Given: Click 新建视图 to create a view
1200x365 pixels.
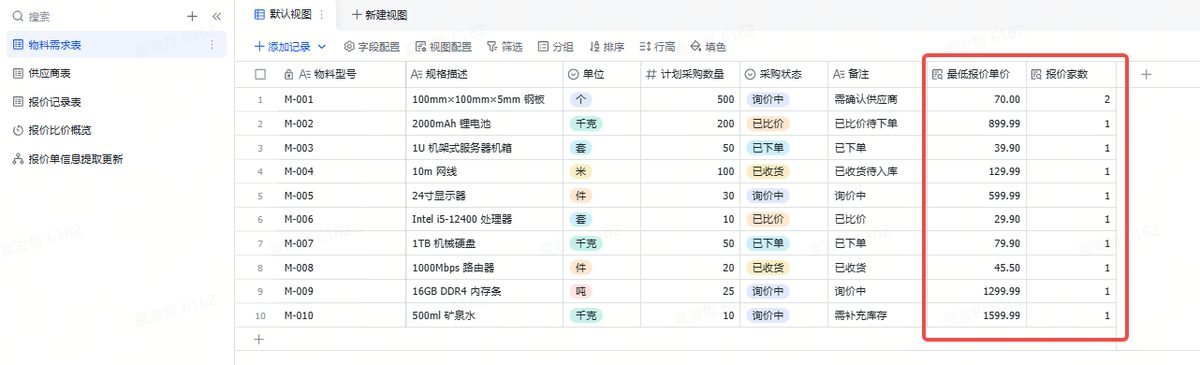Looking at the screenshot, I should pyautogui.click(x=379, y=15).
